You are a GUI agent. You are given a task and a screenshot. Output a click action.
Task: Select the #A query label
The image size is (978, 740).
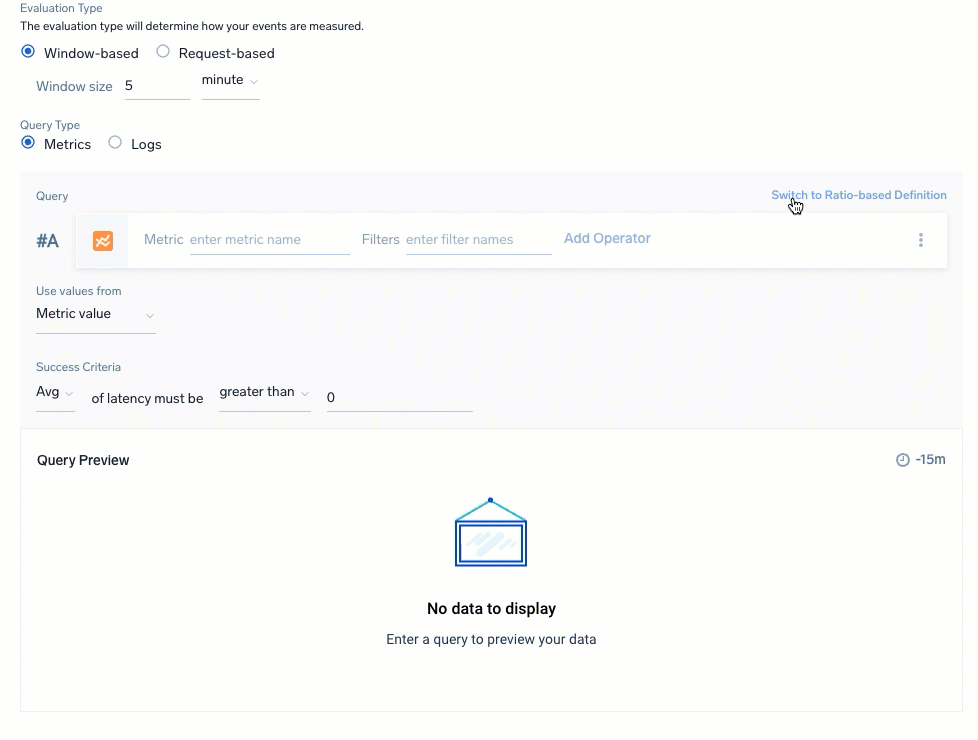[47, 240]
